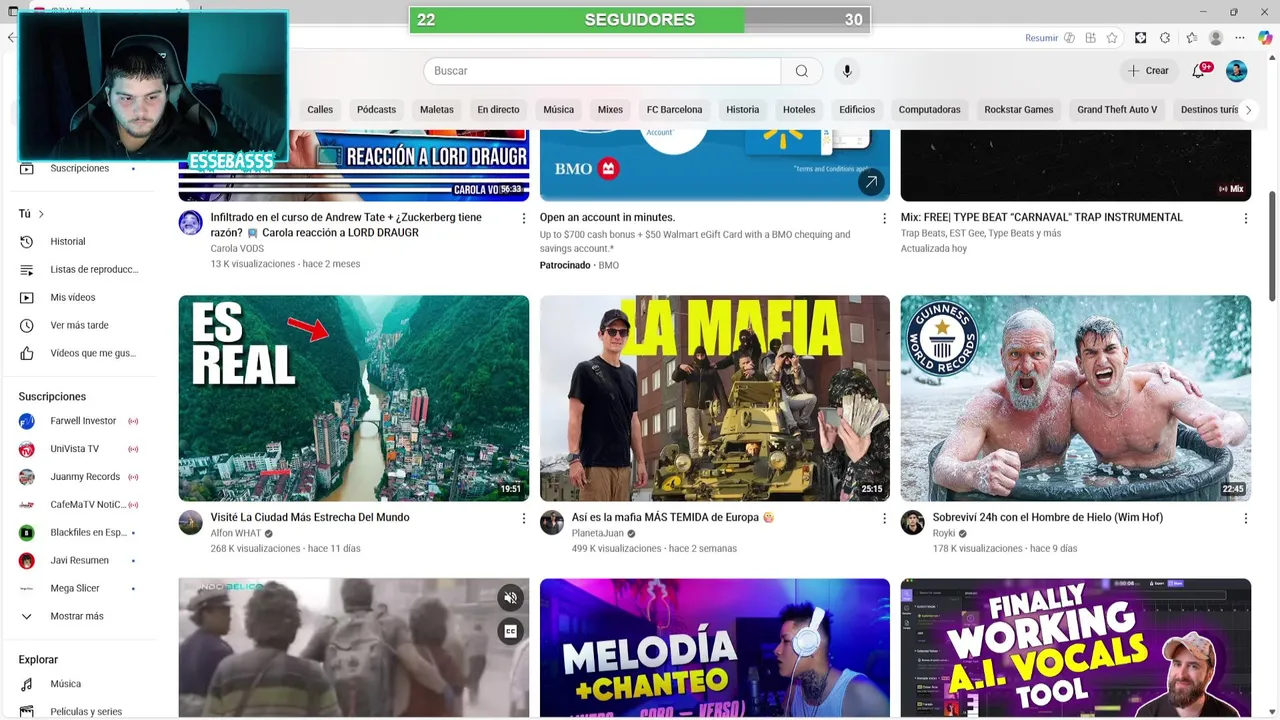
Task: Open the ES REAL narrowest city thumbnail
Action: click(x=354, y=398)
